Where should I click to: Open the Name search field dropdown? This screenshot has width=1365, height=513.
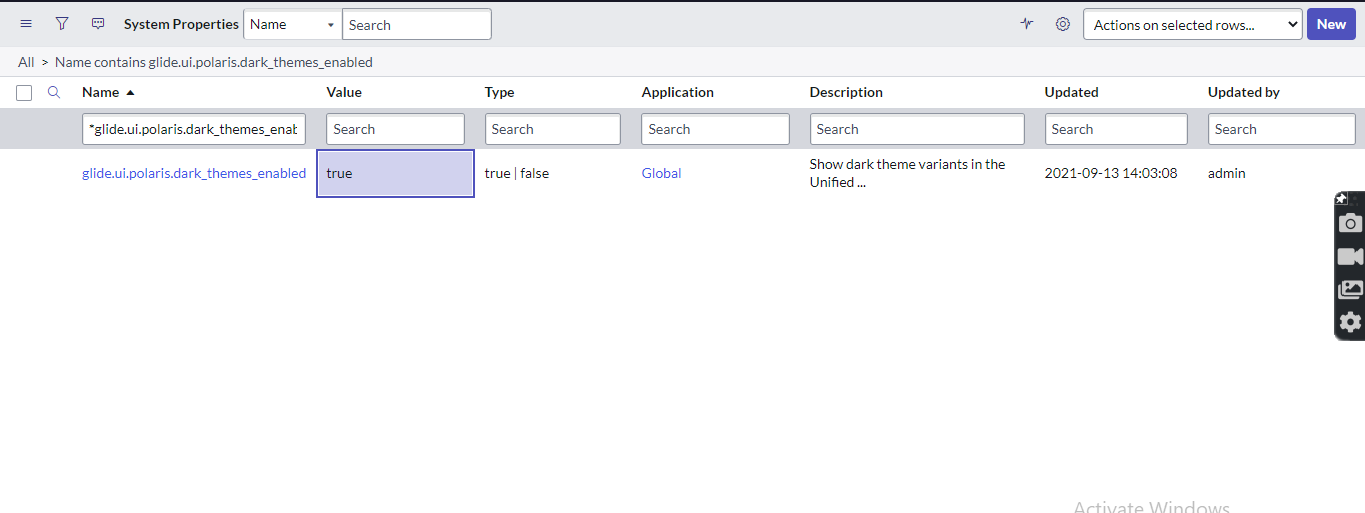[x=292, y=24]
